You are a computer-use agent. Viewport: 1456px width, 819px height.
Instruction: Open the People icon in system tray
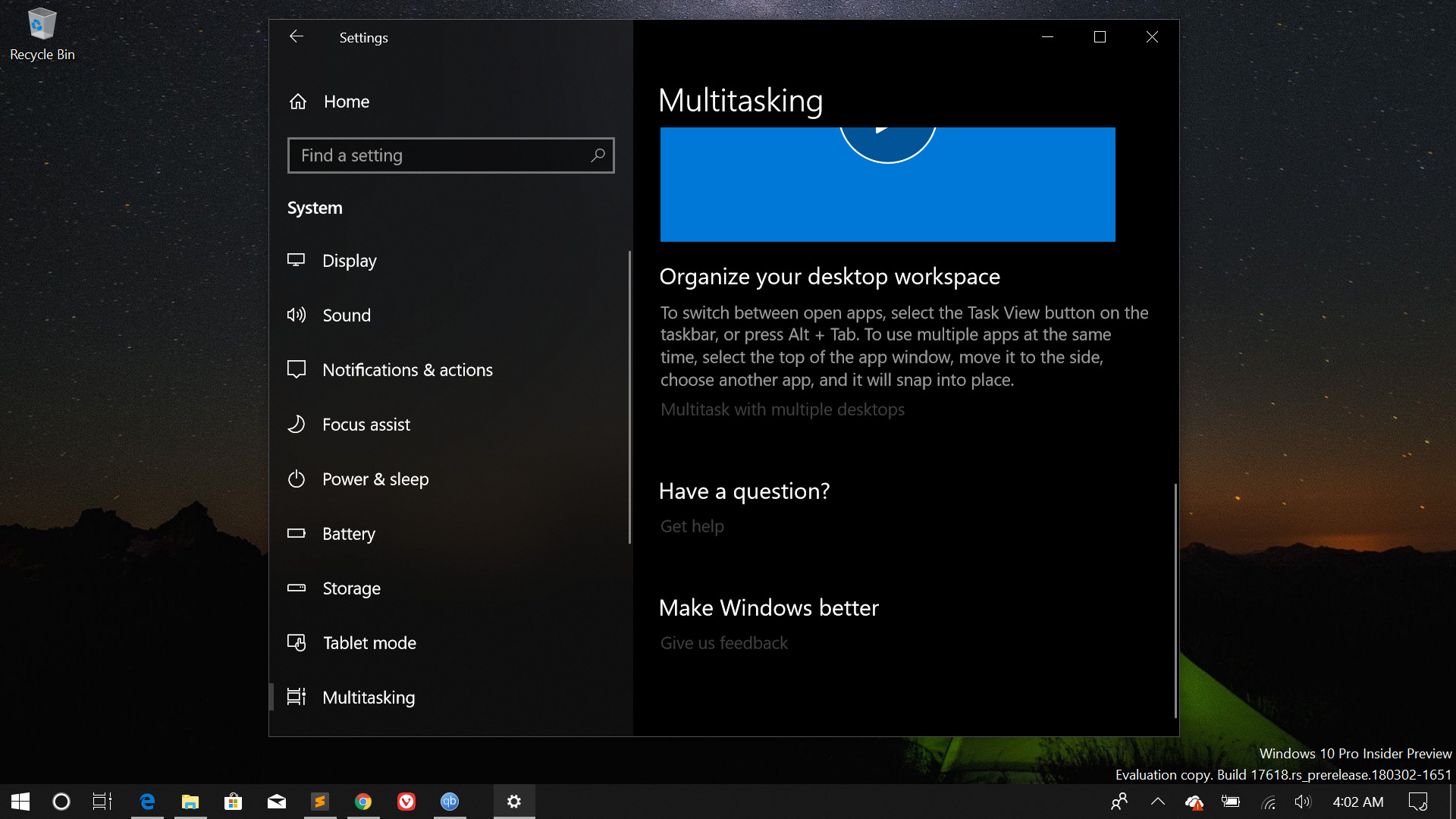pyautogui.click(x=1119, y=802)
